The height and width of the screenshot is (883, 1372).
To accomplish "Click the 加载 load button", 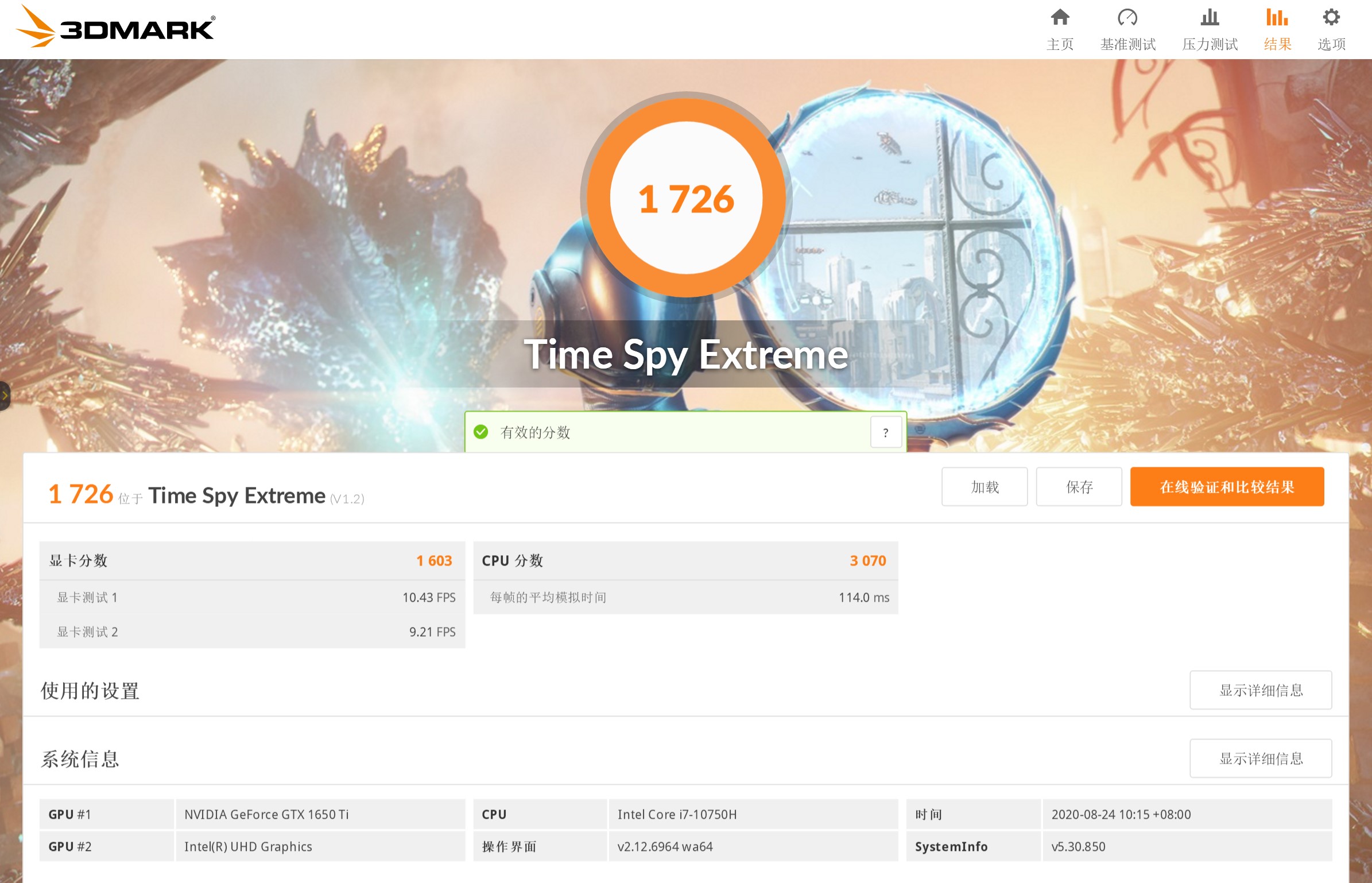I will tap(984, 487).
